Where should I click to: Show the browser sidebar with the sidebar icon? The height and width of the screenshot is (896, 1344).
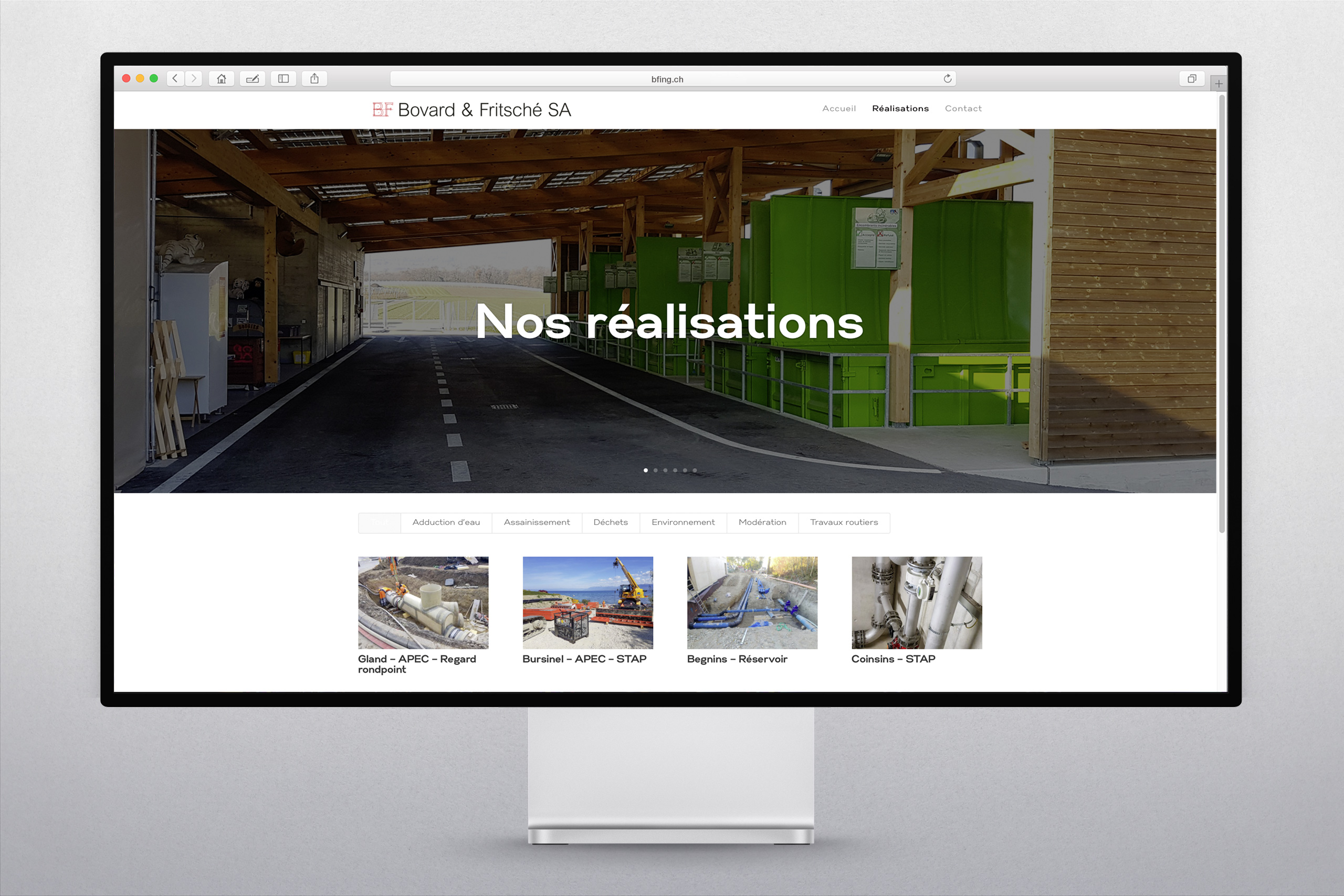(x=283, y=79)
